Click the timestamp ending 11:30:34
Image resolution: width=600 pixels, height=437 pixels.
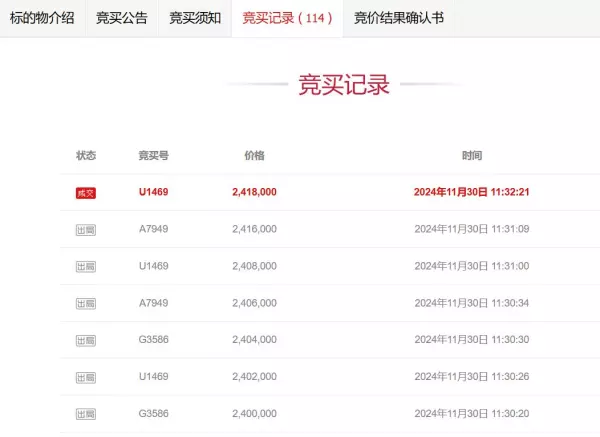point(471,303)
